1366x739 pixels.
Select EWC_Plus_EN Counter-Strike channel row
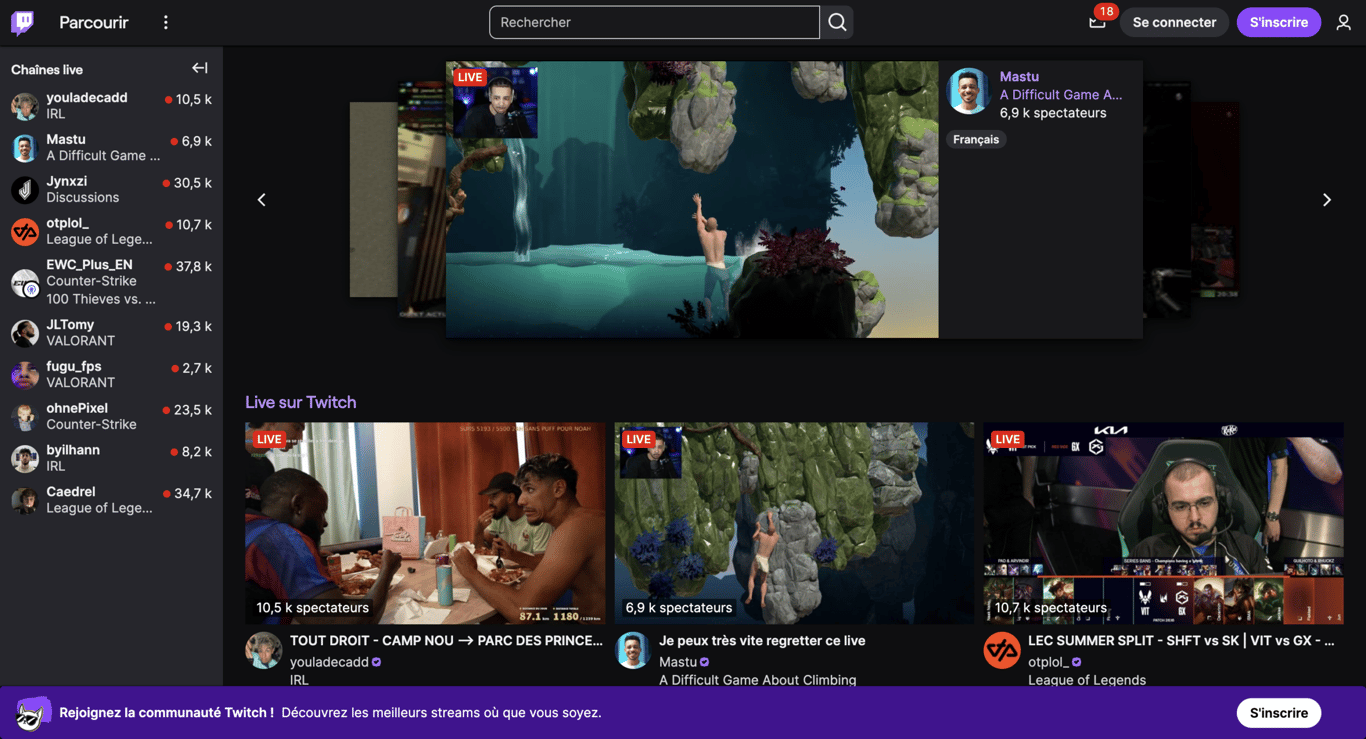click(x=111, y=282)
